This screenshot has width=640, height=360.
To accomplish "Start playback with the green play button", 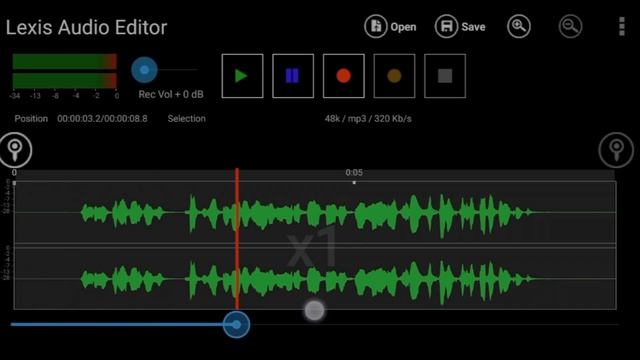I will (x=242, y=76).
